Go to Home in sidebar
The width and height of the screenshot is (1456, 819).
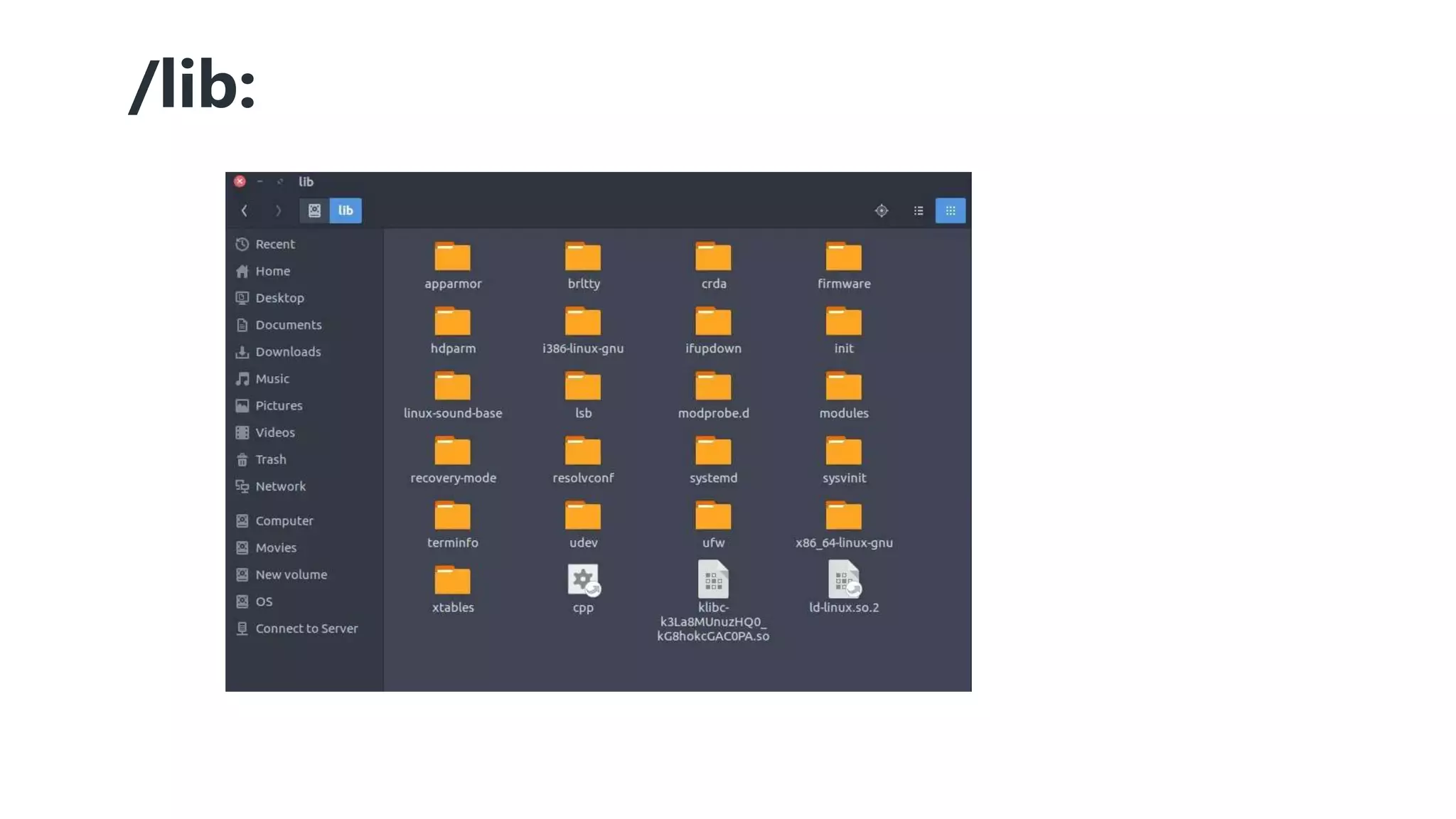pos(272,271)
